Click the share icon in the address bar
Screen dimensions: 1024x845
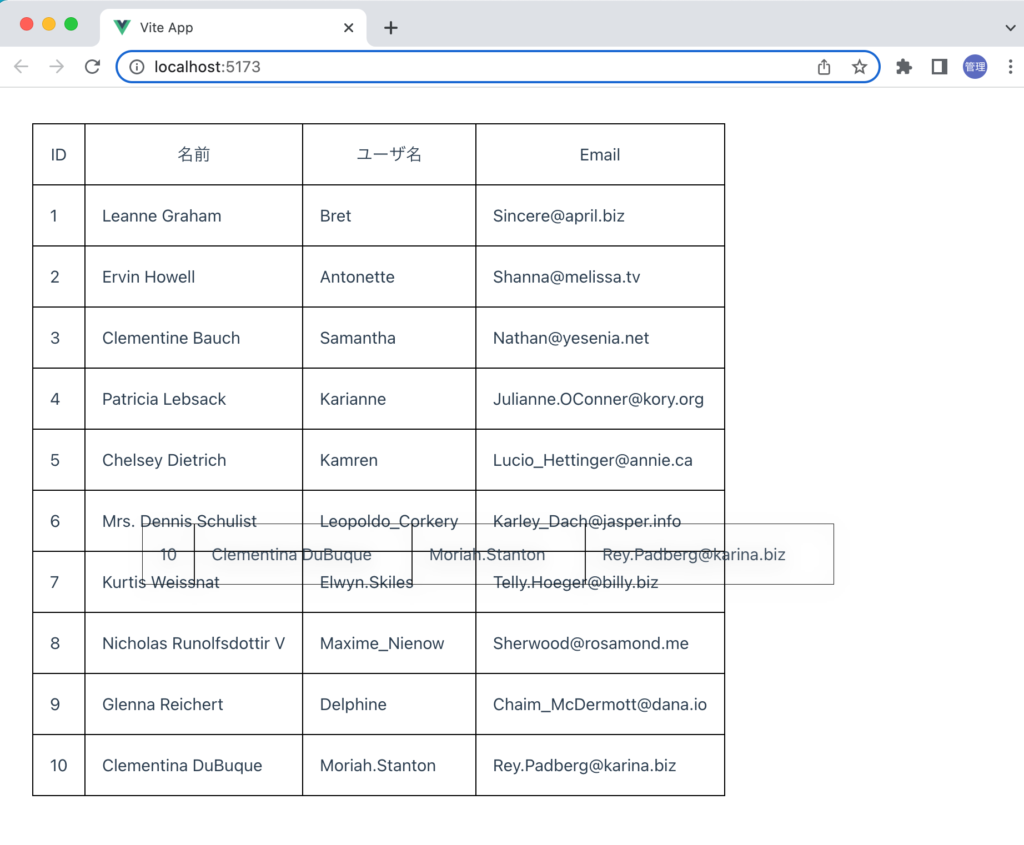pyautogui.click(x=823, y=67)
